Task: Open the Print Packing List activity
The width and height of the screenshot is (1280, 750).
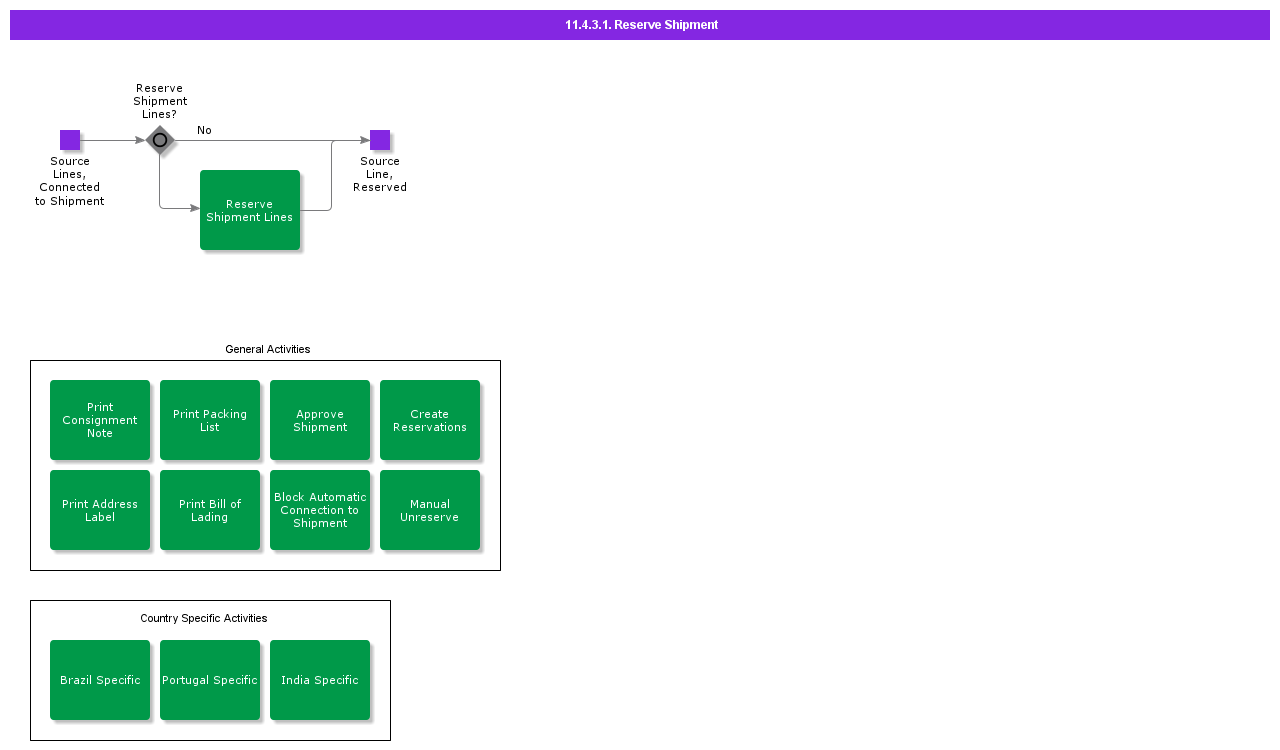Action: point(210,420)
